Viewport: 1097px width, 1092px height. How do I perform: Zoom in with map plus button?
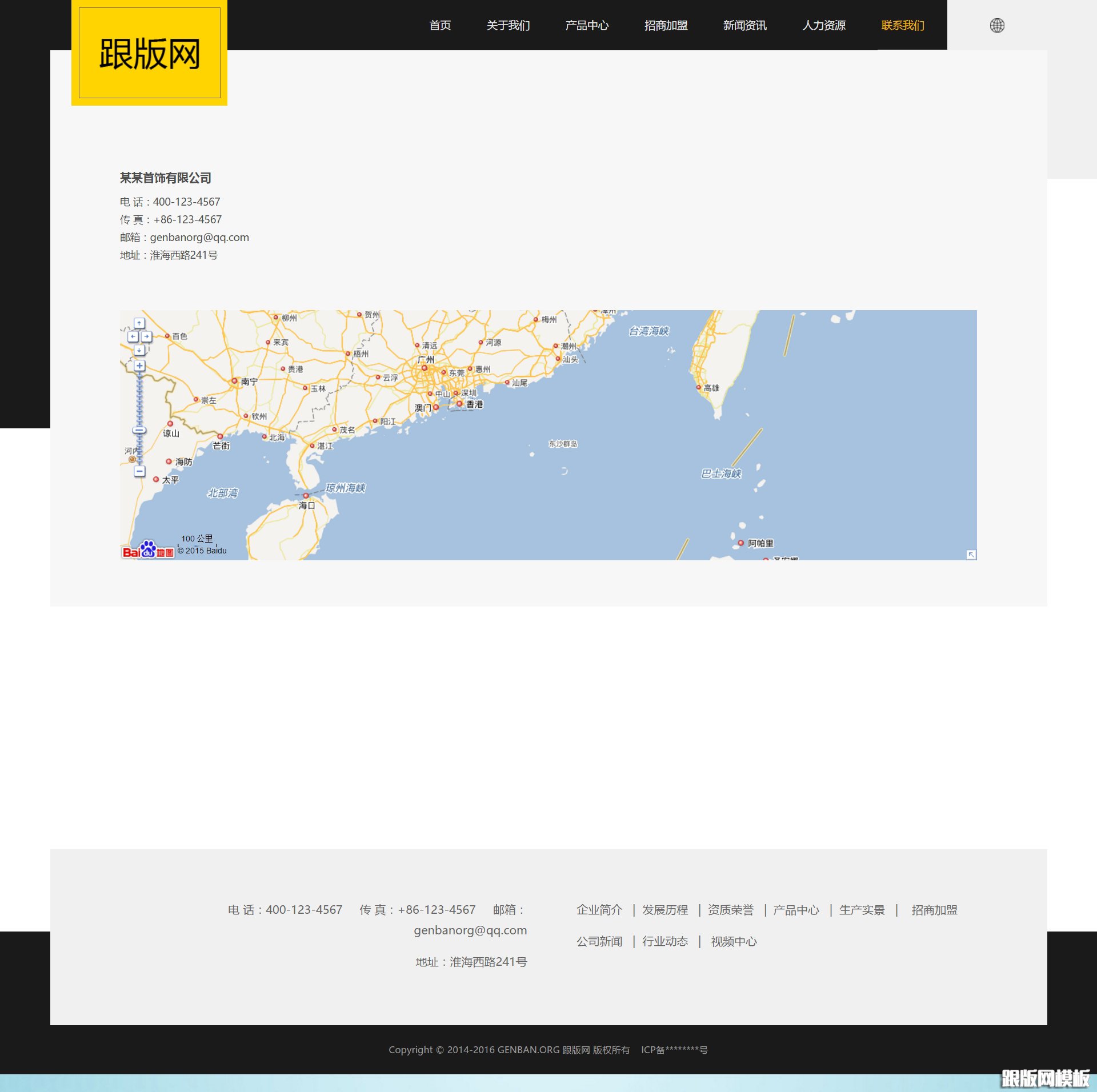coord(139,366)
